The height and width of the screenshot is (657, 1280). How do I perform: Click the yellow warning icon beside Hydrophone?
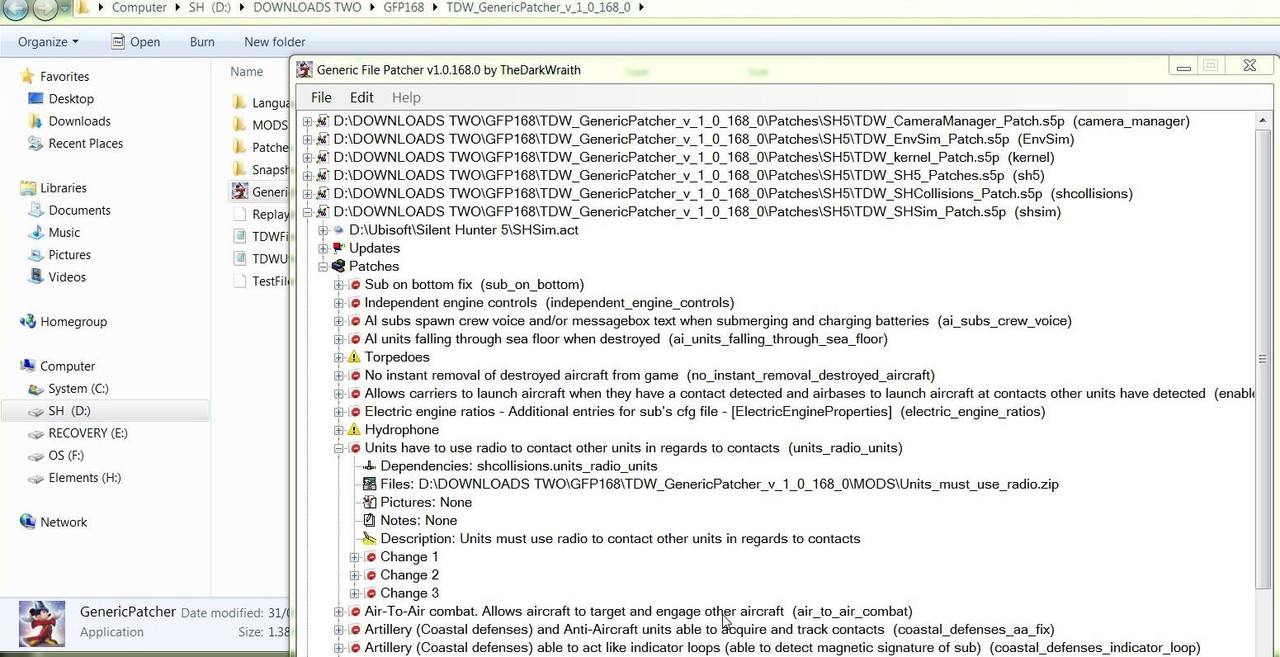[354, 430]
